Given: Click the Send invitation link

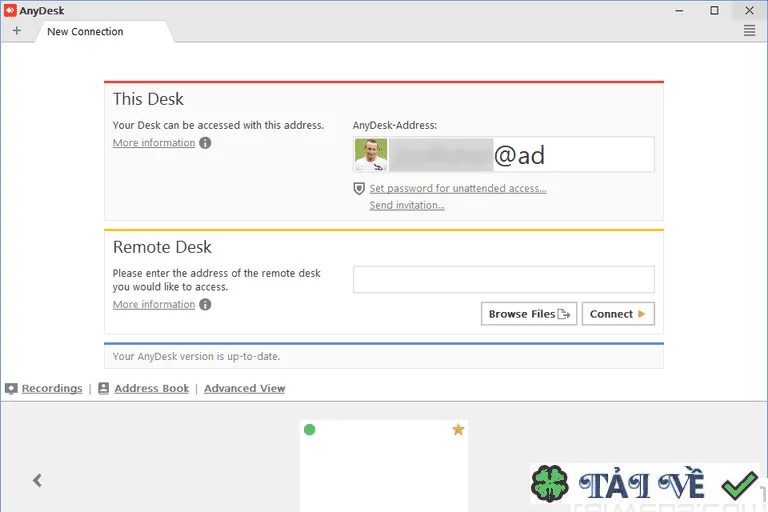Looking at the screenshot, I should [407, 205].
